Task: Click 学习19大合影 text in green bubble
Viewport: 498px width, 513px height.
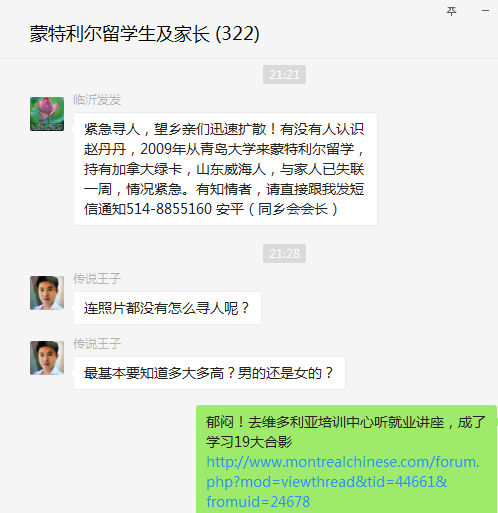Action: 249,442
